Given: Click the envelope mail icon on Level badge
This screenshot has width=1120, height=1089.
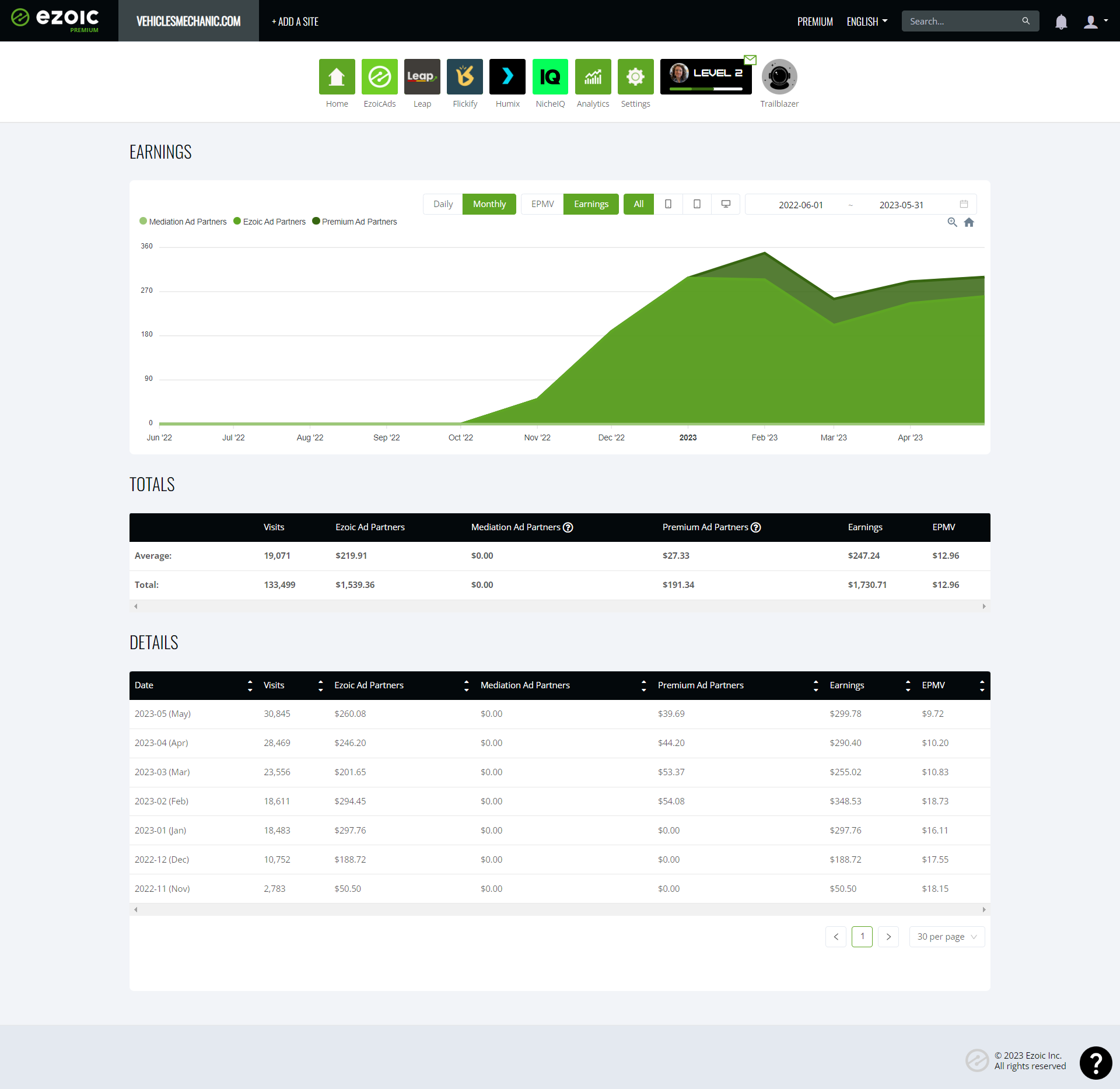Looking at the screenshot, I should click(750, 59).
